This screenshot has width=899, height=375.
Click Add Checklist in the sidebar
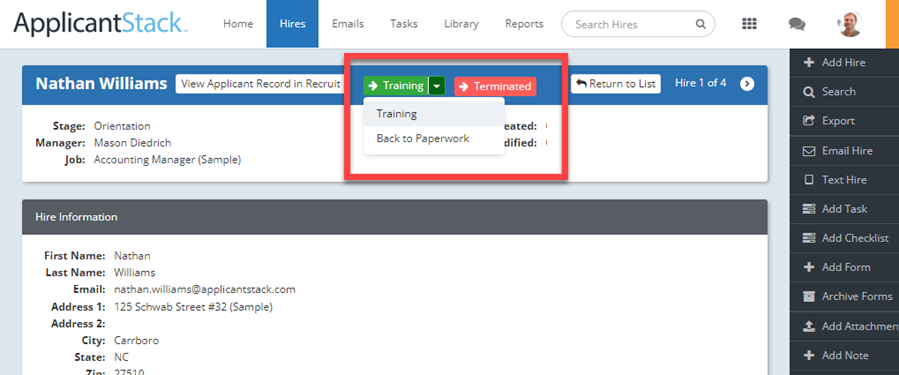coord(844,238)
